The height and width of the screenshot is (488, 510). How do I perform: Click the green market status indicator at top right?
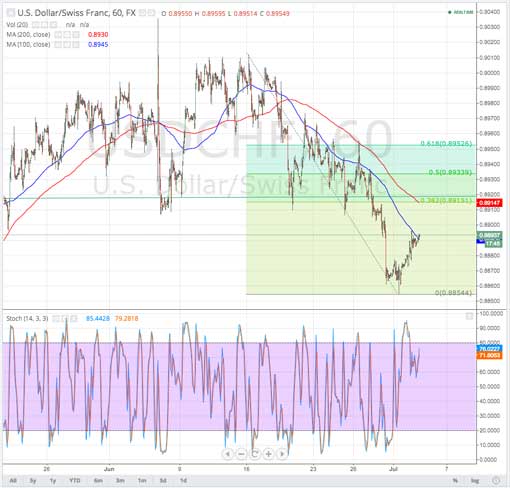(461, 12)
